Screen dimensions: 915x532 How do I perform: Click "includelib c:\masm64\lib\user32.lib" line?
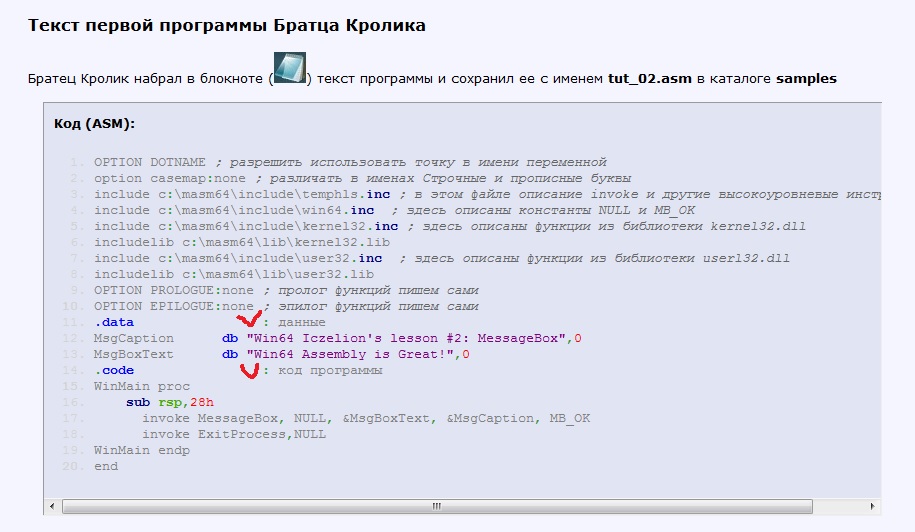[x=234, y=274]
